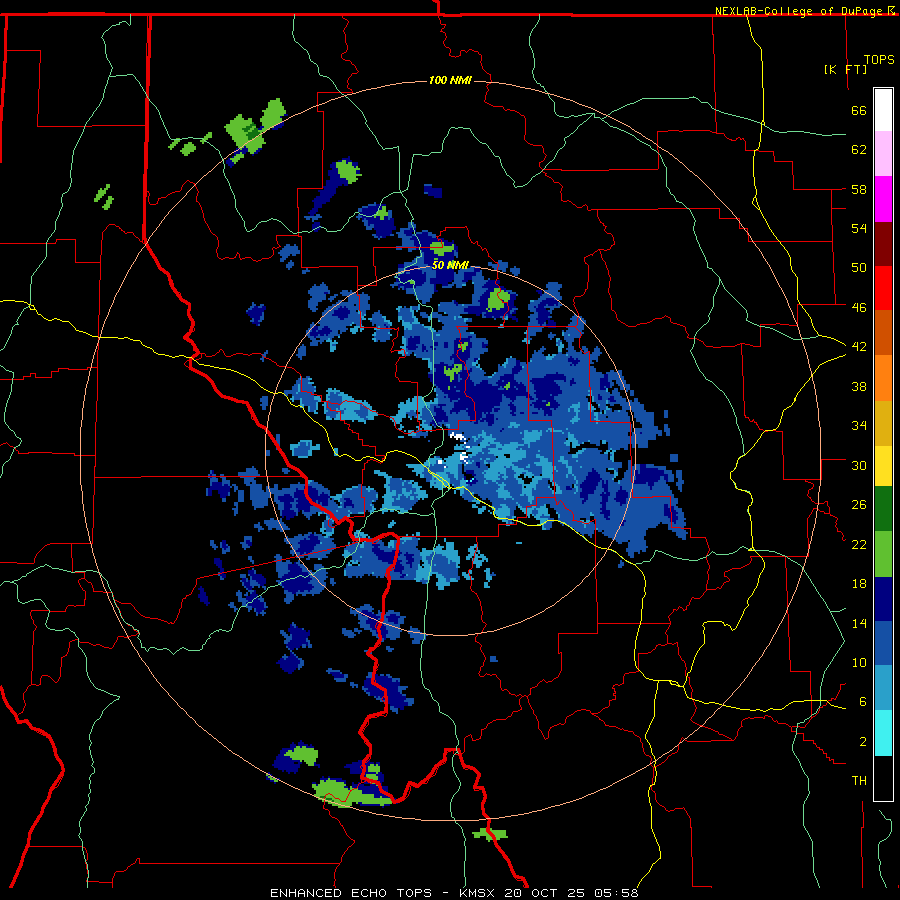Click the navy blue legend swatch
Viewport: 900px width, 900px height.
[x=883, y=599]
